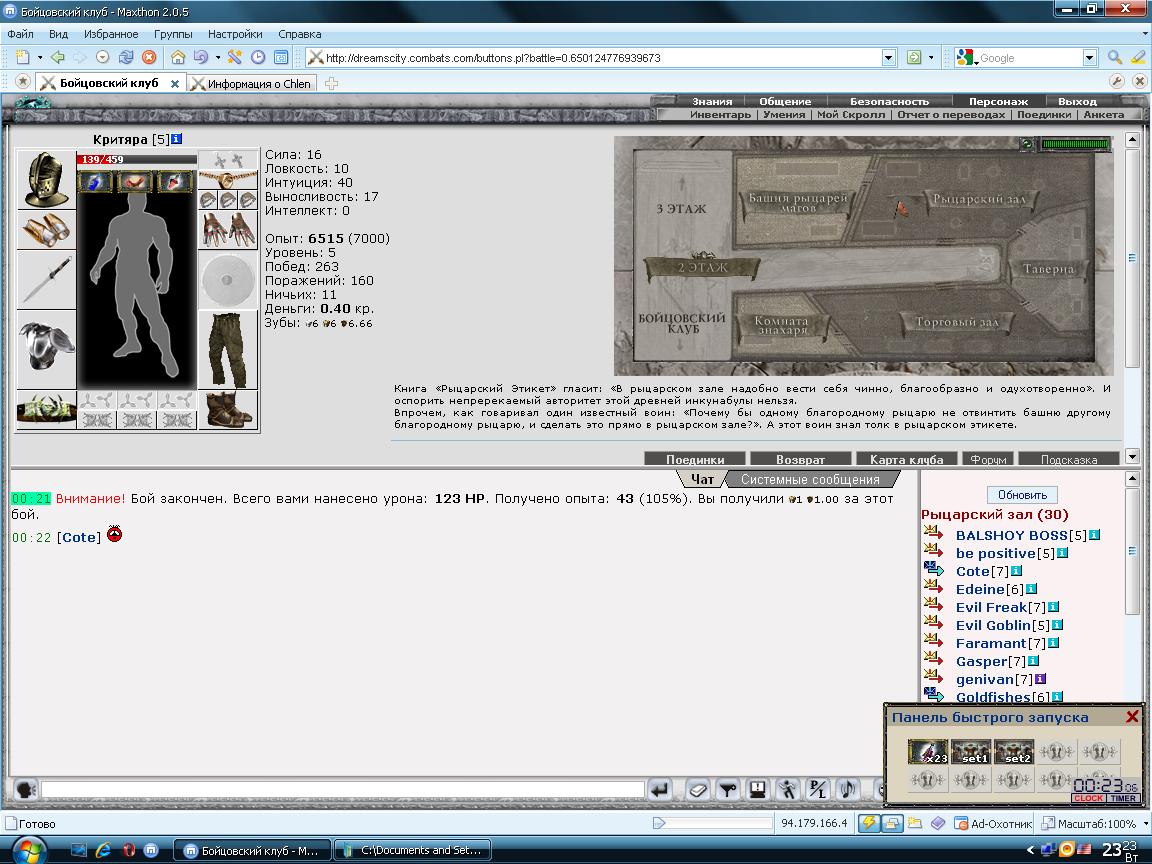Click the Stop loading toolbar icon
Viewport: 1152px width, 864px height.
coord(148,57)
